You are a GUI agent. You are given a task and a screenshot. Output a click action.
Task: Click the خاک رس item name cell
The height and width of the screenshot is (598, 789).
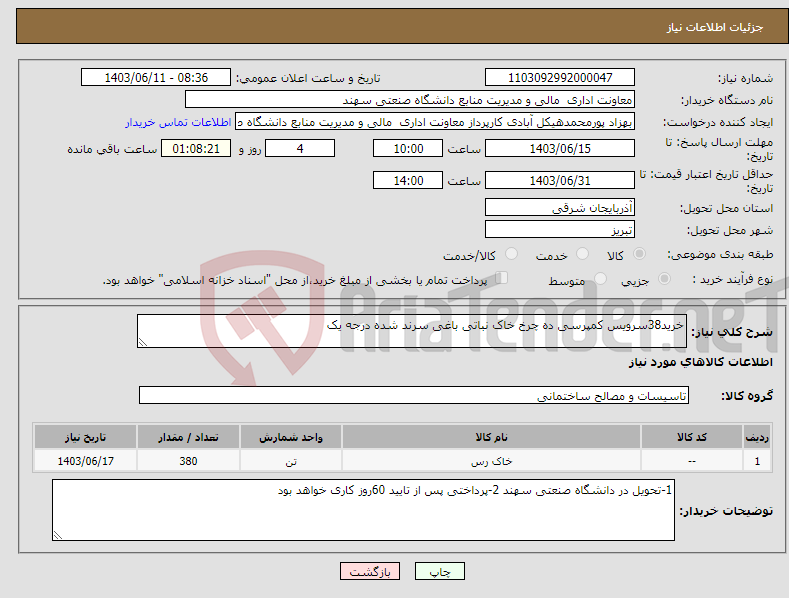491,461
